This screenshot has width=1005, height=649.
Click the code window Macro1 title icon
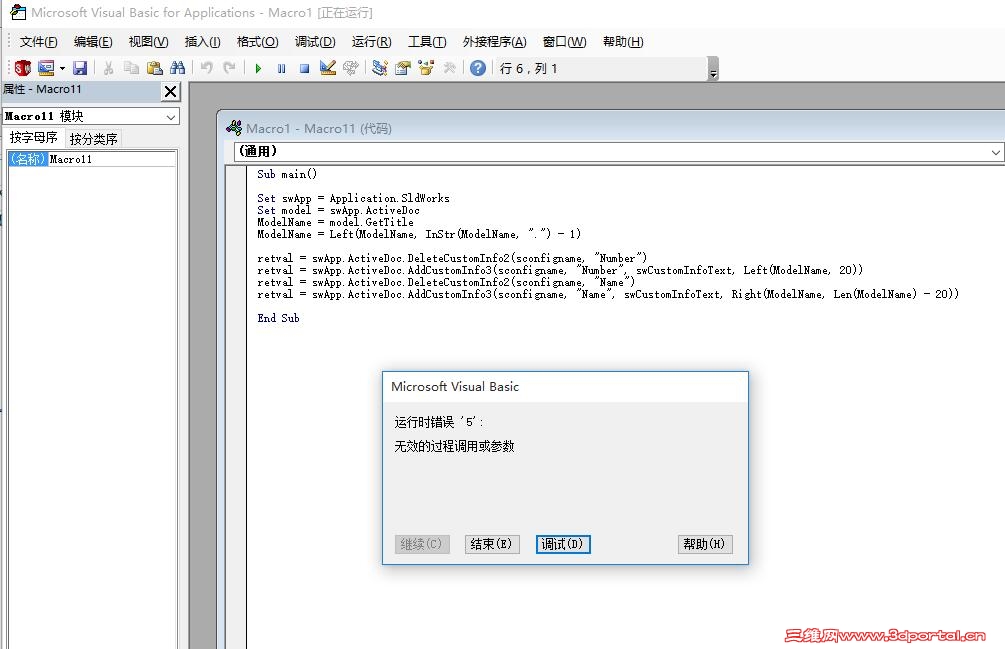234,128
